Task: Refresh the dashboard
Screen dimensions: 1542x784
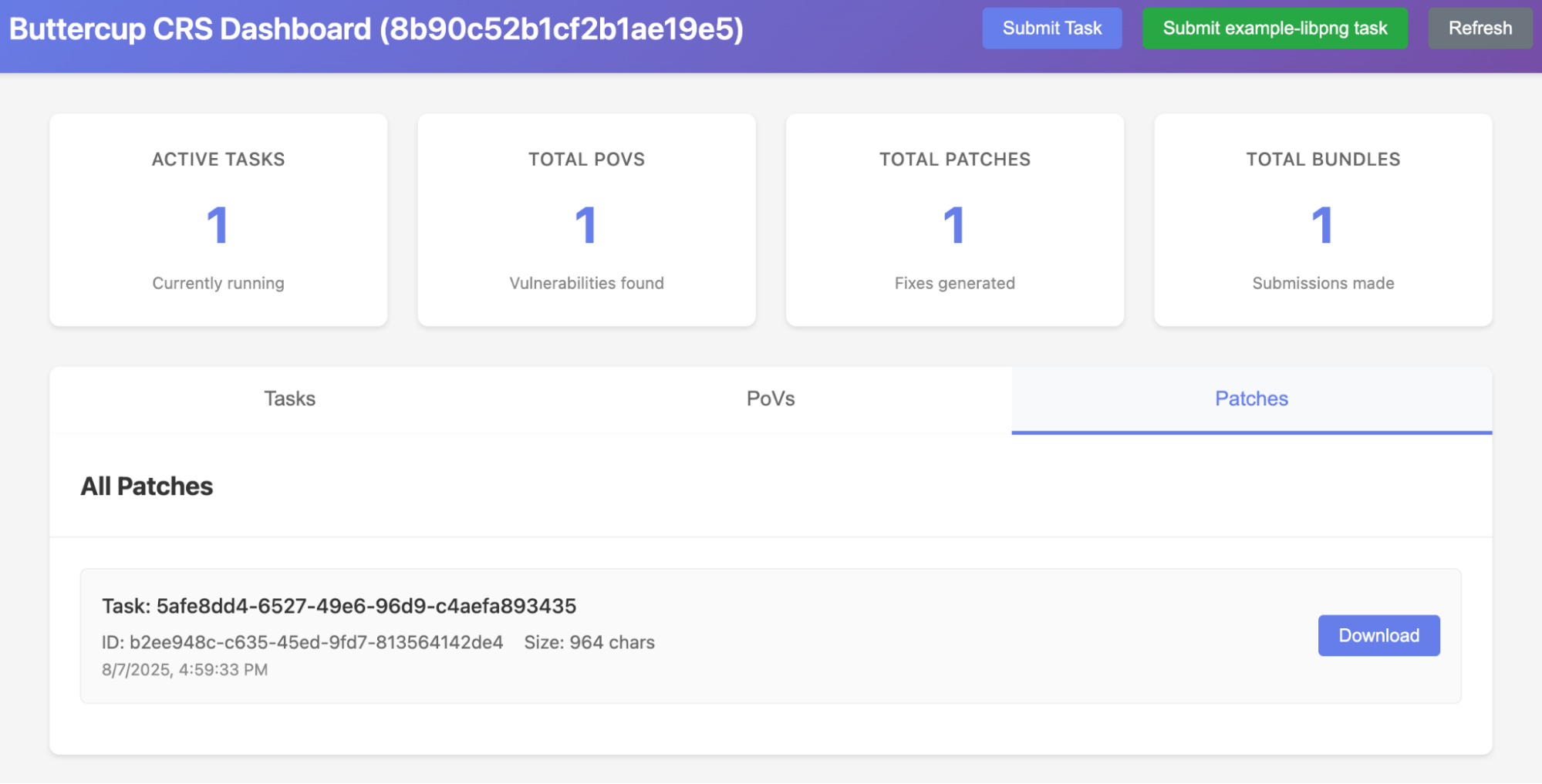Action: [1480, 28]
